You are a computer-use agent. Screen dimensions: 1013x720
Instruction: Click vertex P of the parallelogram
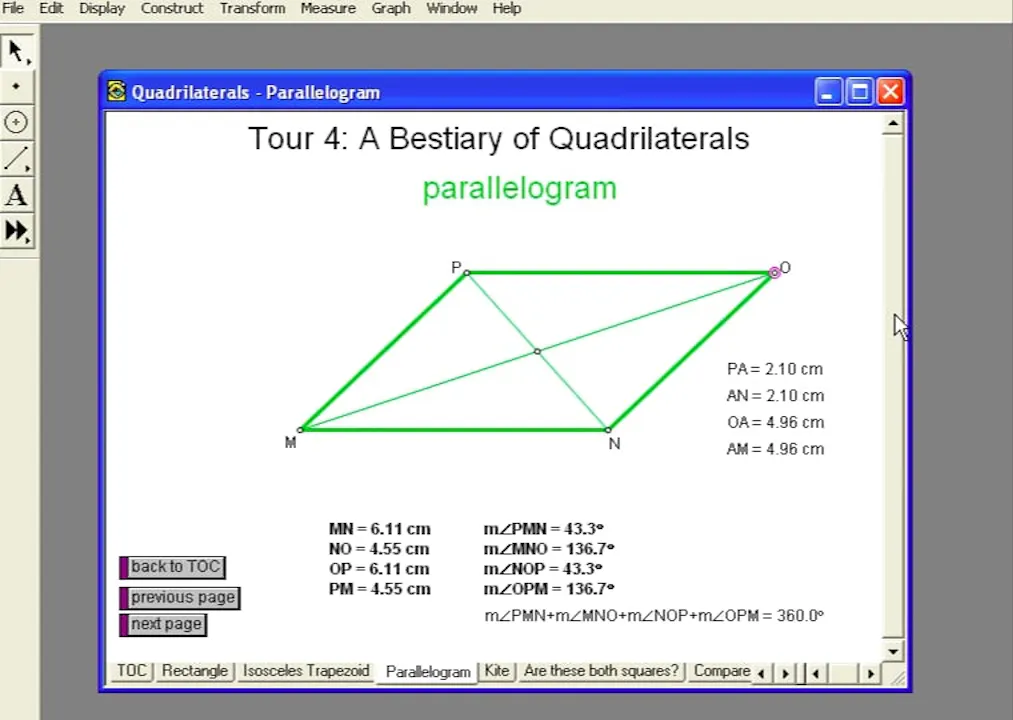pyautogui.click(x=467, y=273)
